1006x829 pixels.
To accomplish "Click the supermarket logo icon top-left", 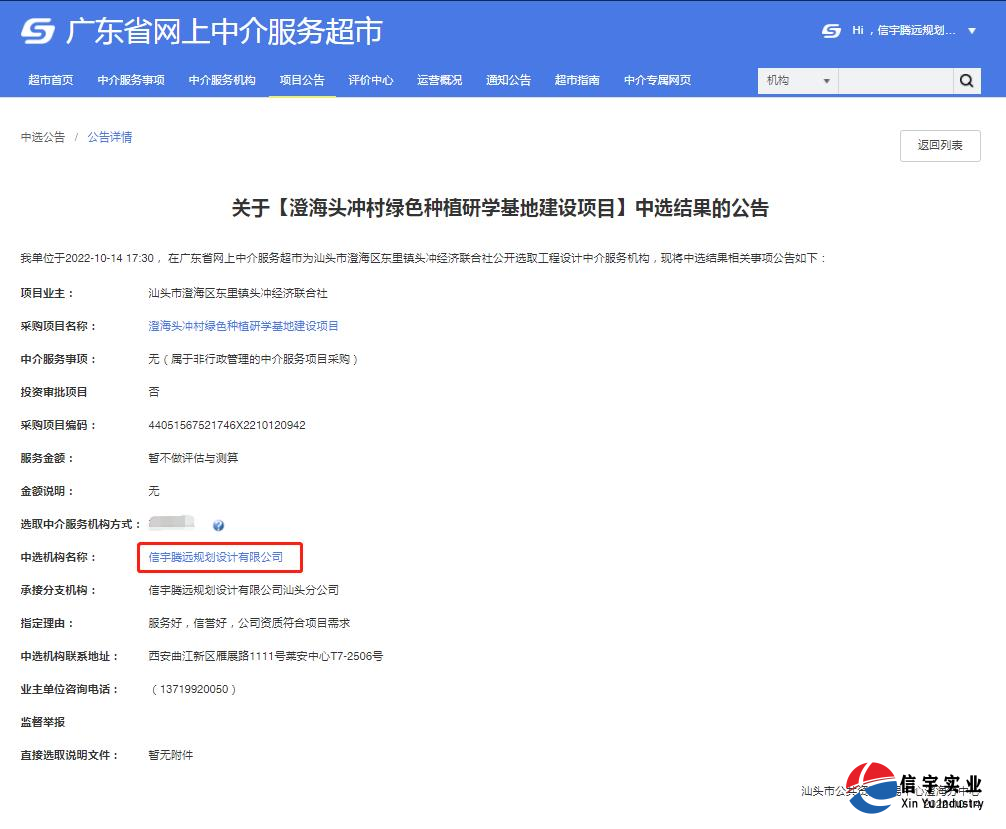I will tap(37, 31).
